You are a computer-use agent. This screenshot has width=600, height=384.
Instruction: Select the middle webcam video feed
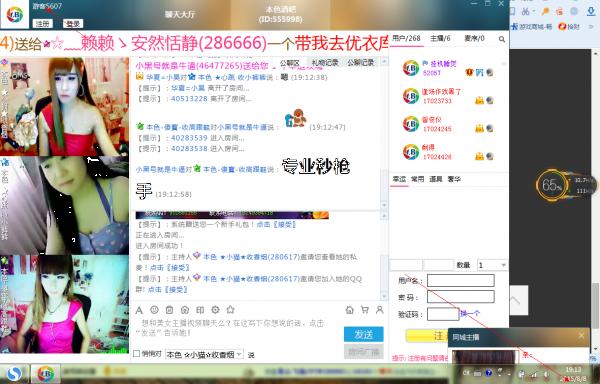65,205
